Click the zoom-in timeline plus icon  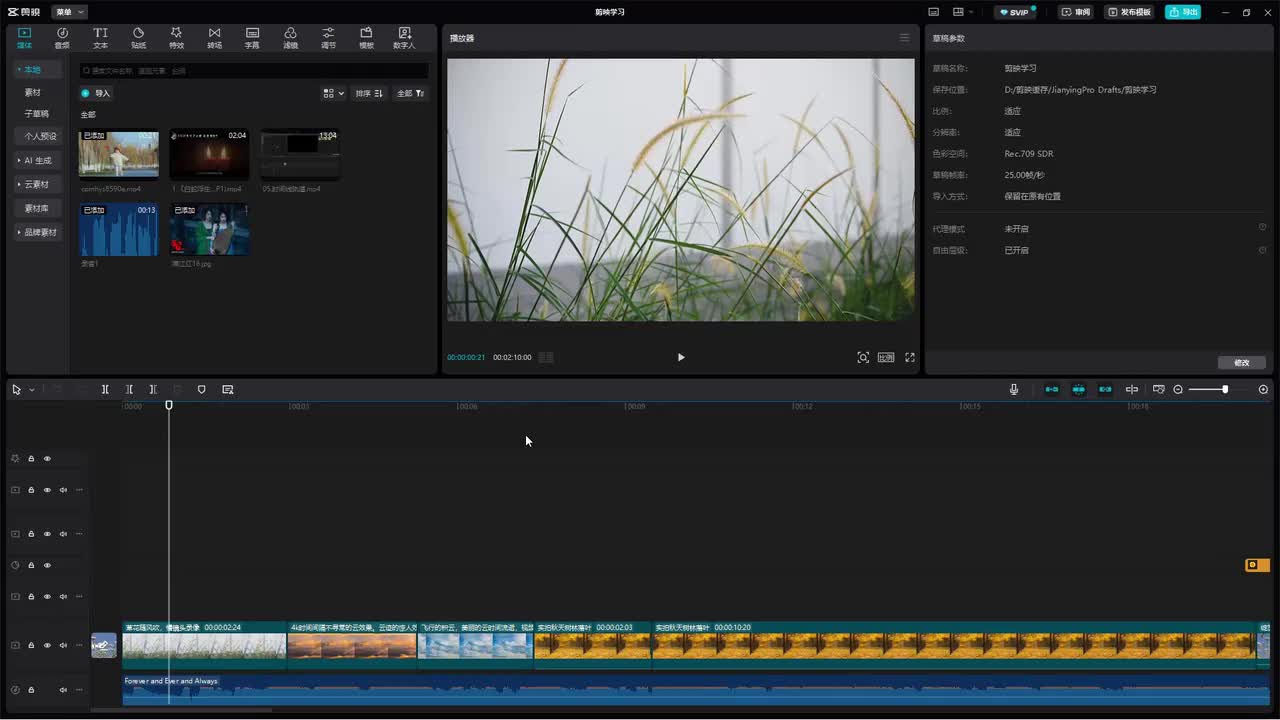(x=1263, y=389)
